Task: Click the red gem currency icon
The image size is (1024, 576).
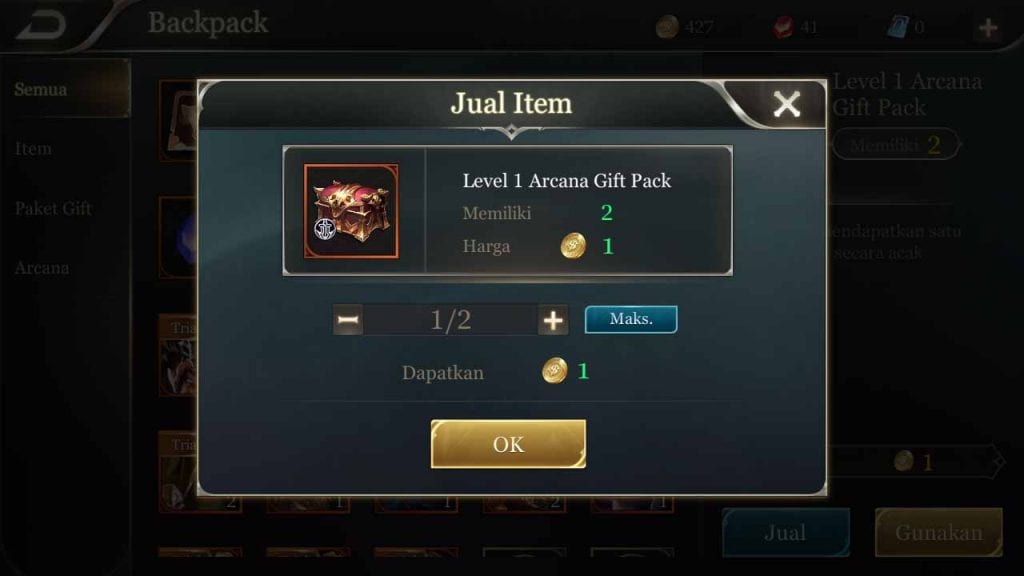Action: pos(783,27)
